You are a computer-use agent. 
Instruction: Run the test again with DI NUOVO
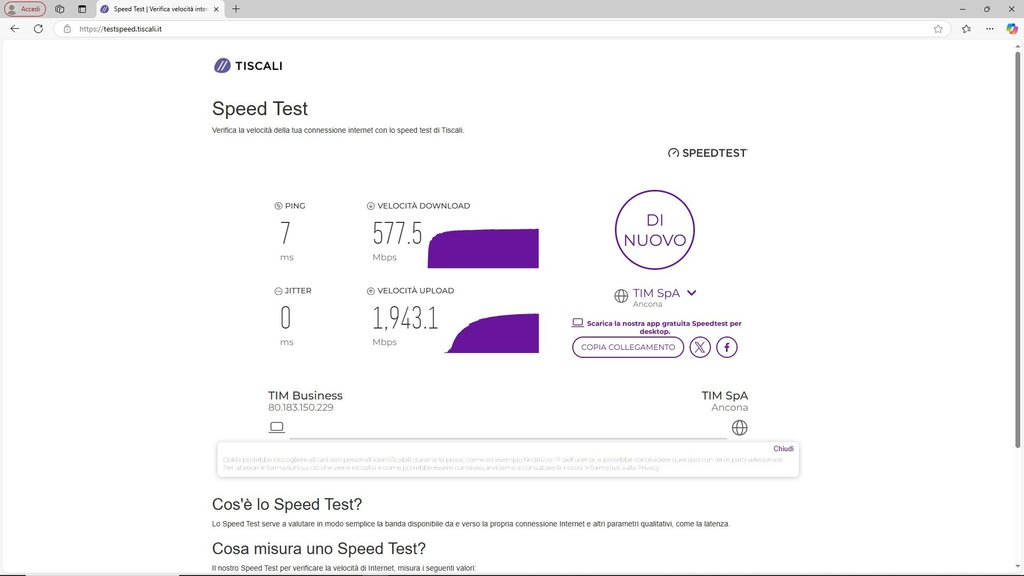click(x=654, y=231)
